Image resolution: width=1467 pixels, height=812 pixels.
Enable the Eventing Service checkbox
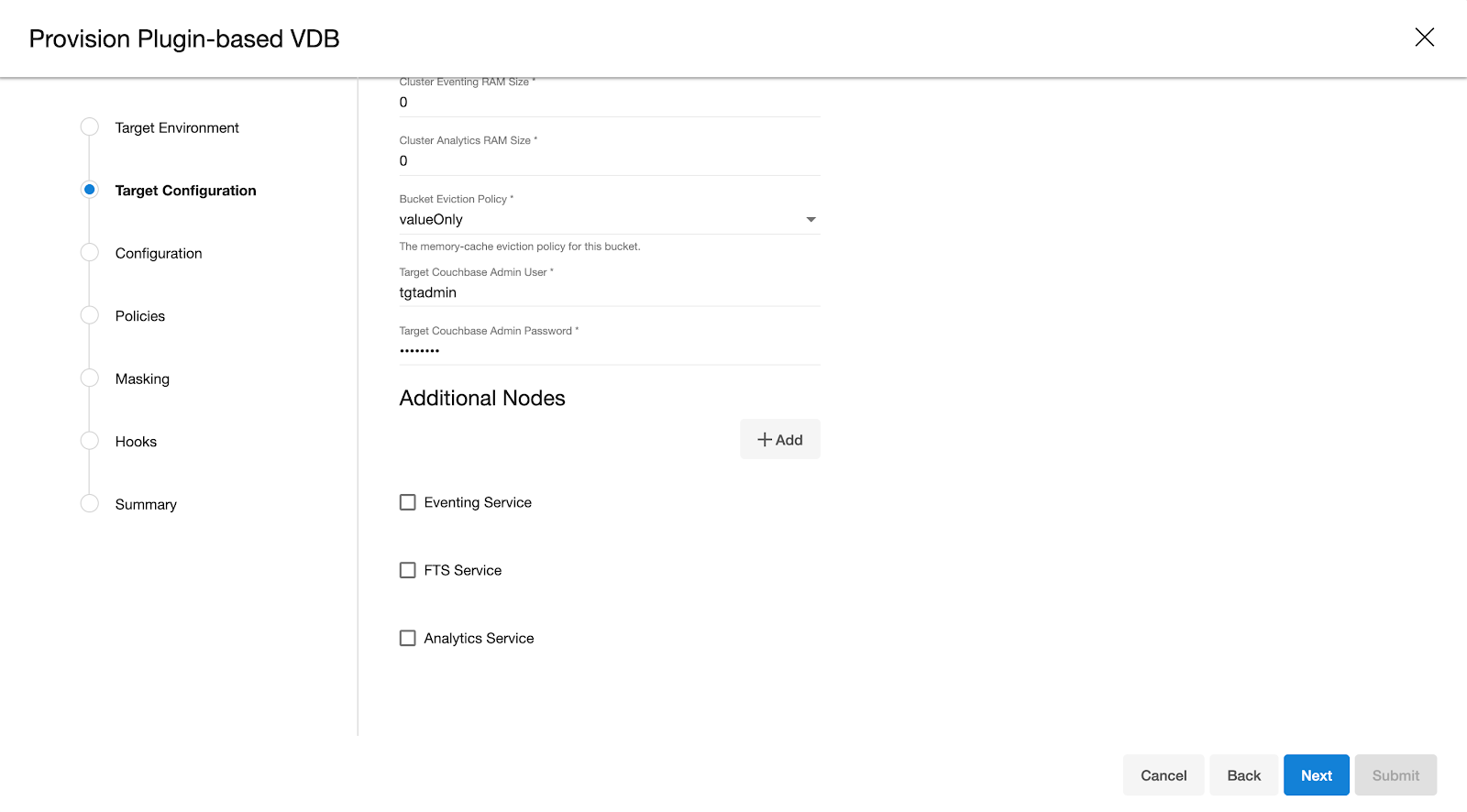point(408,502)
